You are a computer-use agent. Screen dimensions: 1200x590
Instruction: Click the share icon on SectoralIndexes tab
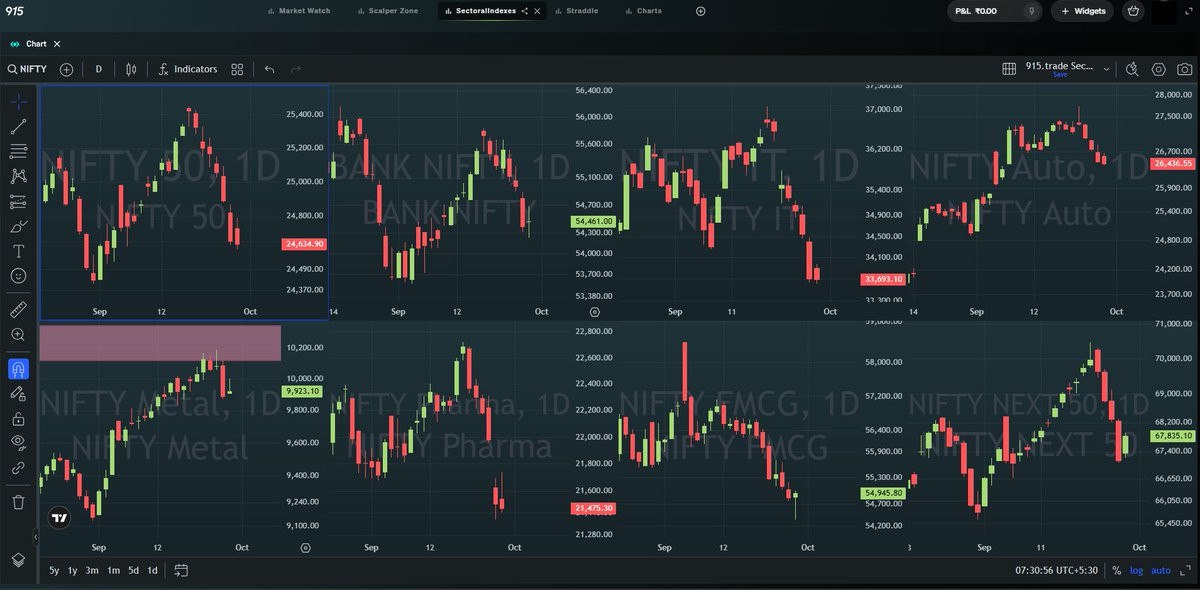pyautogui.click(x=525, y=11)
